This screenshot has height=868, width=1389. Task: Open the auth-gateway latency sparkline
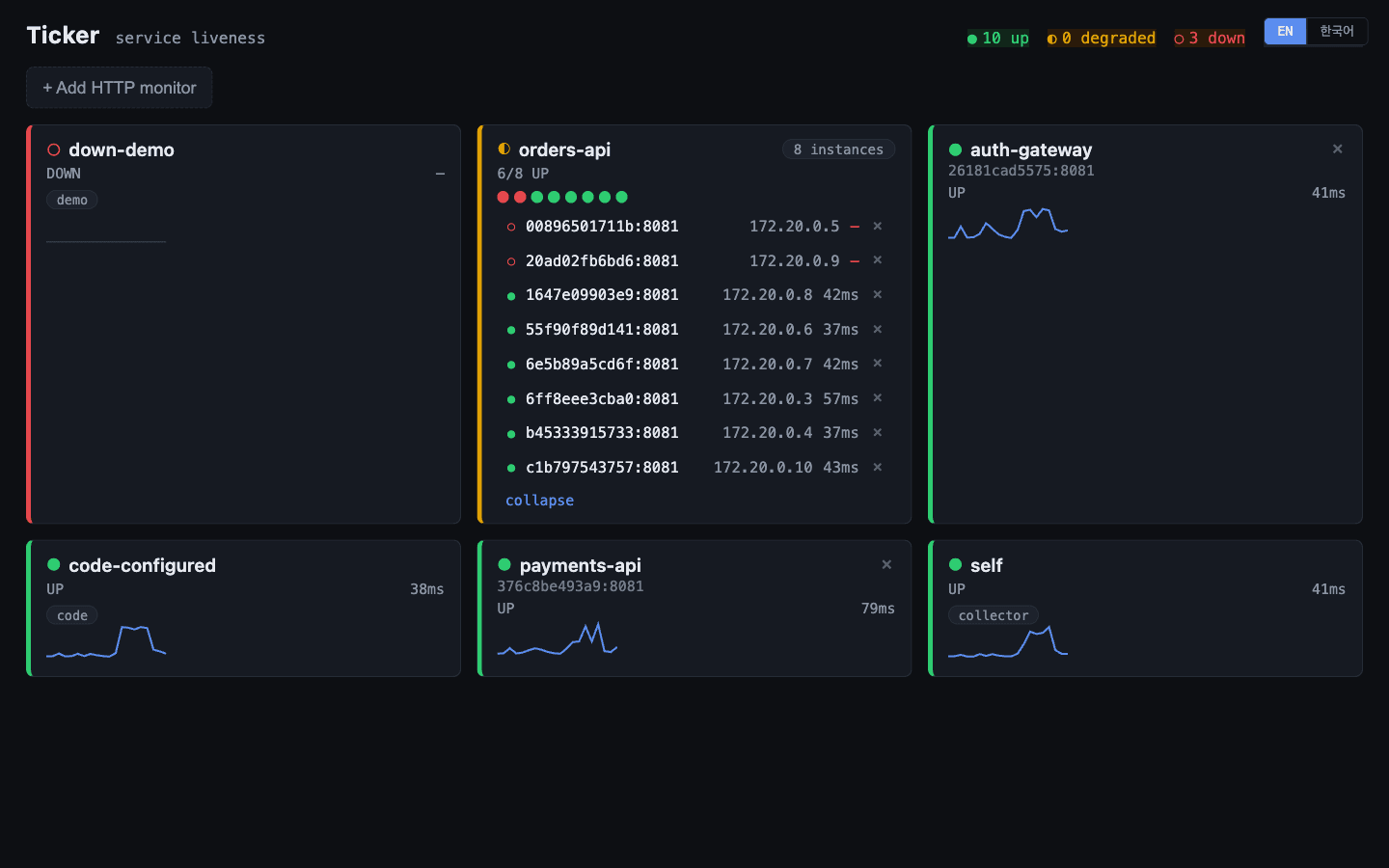tap(1008, 224)
